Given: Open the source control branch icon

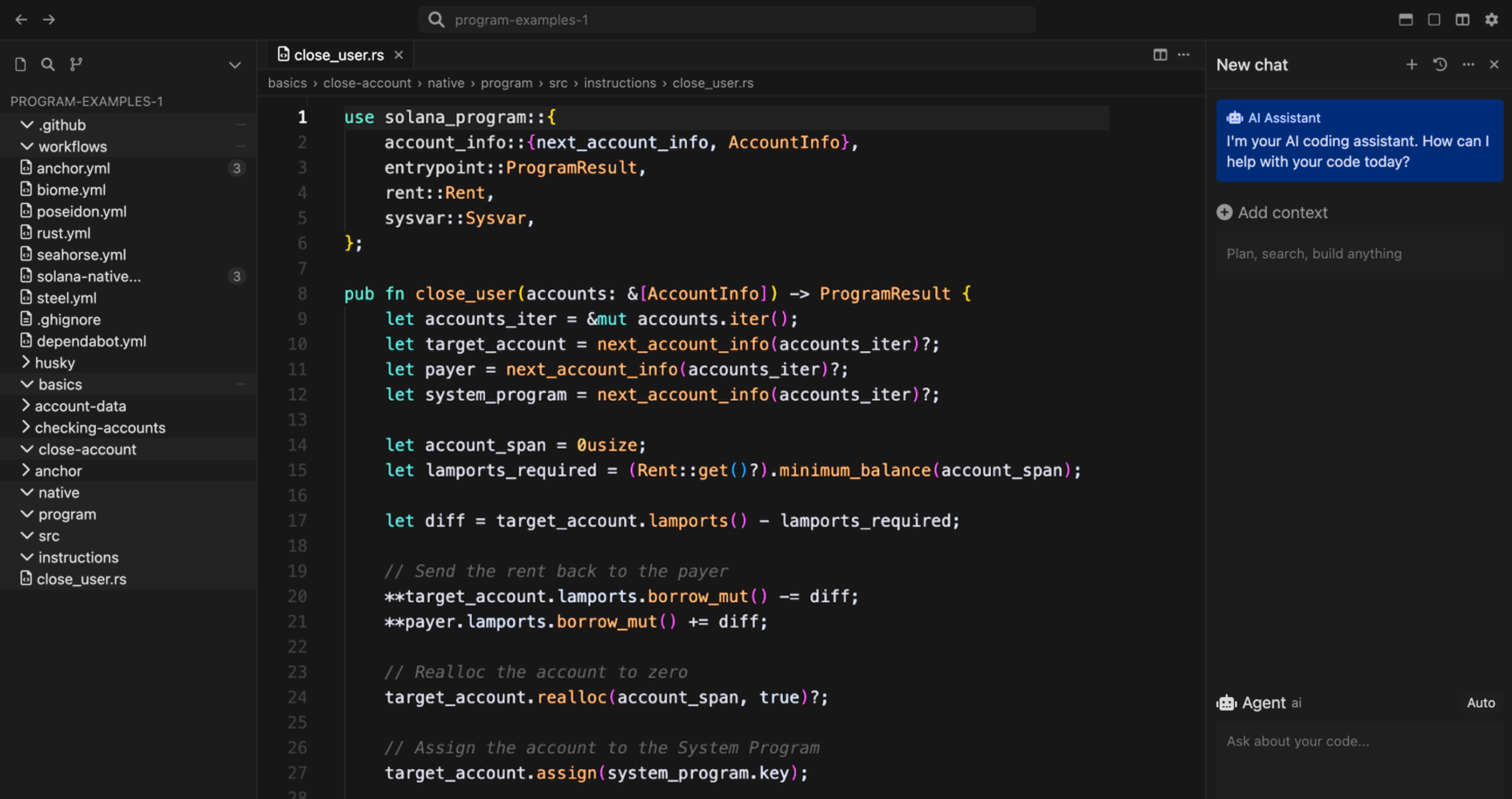Looking at the screenshot, I should tap(76, 65).
